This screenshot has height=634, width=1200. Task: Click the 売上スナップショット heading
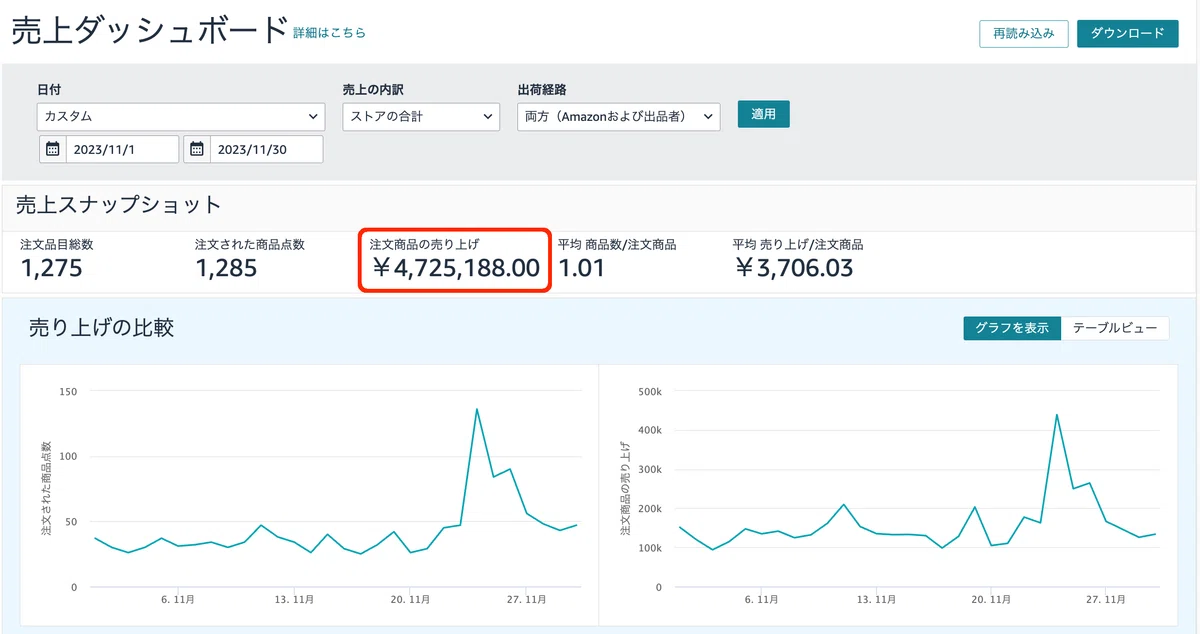[118, 206]
